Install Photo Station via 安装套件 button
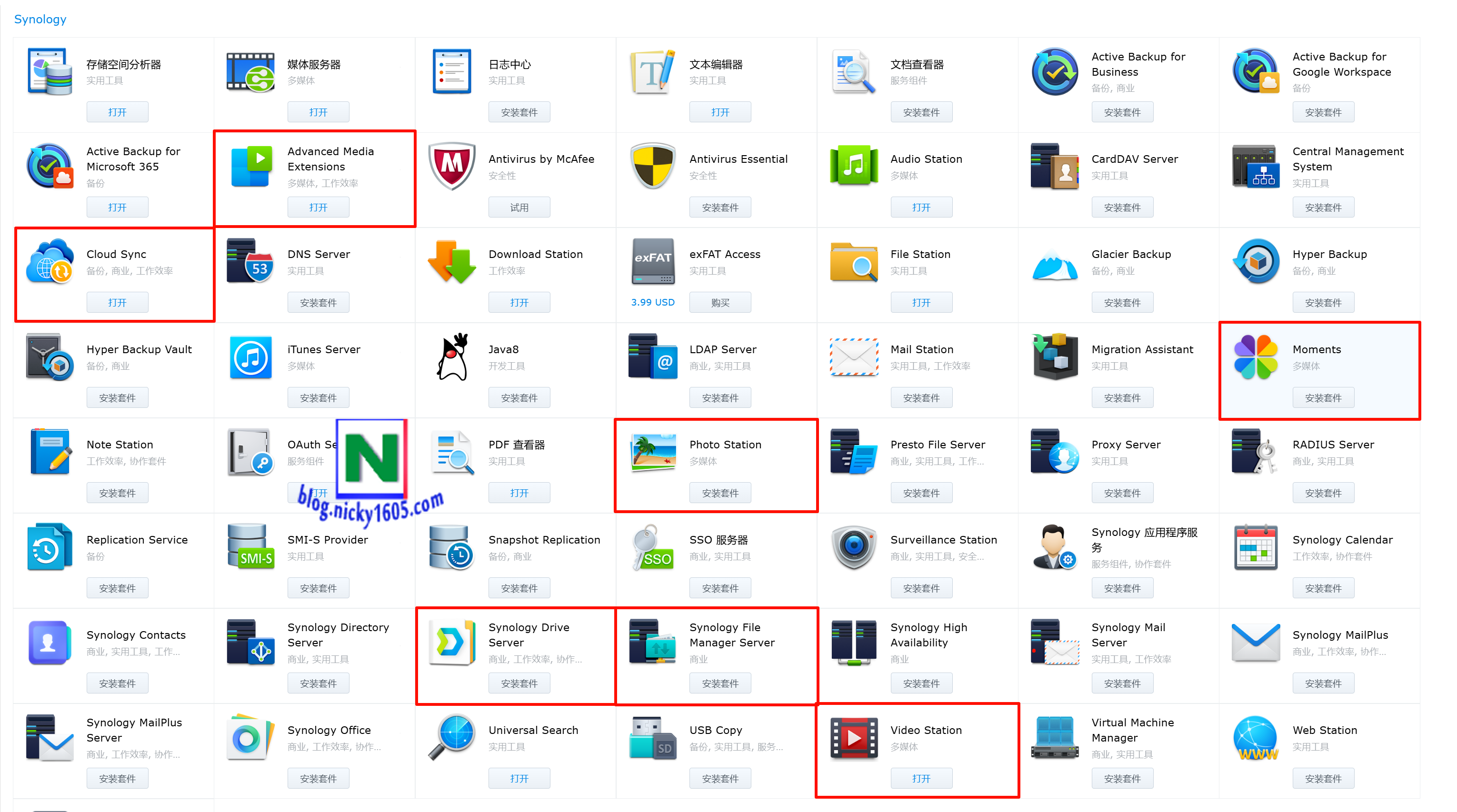Viewport: 1457px width, 812px height. click(720, 493)
